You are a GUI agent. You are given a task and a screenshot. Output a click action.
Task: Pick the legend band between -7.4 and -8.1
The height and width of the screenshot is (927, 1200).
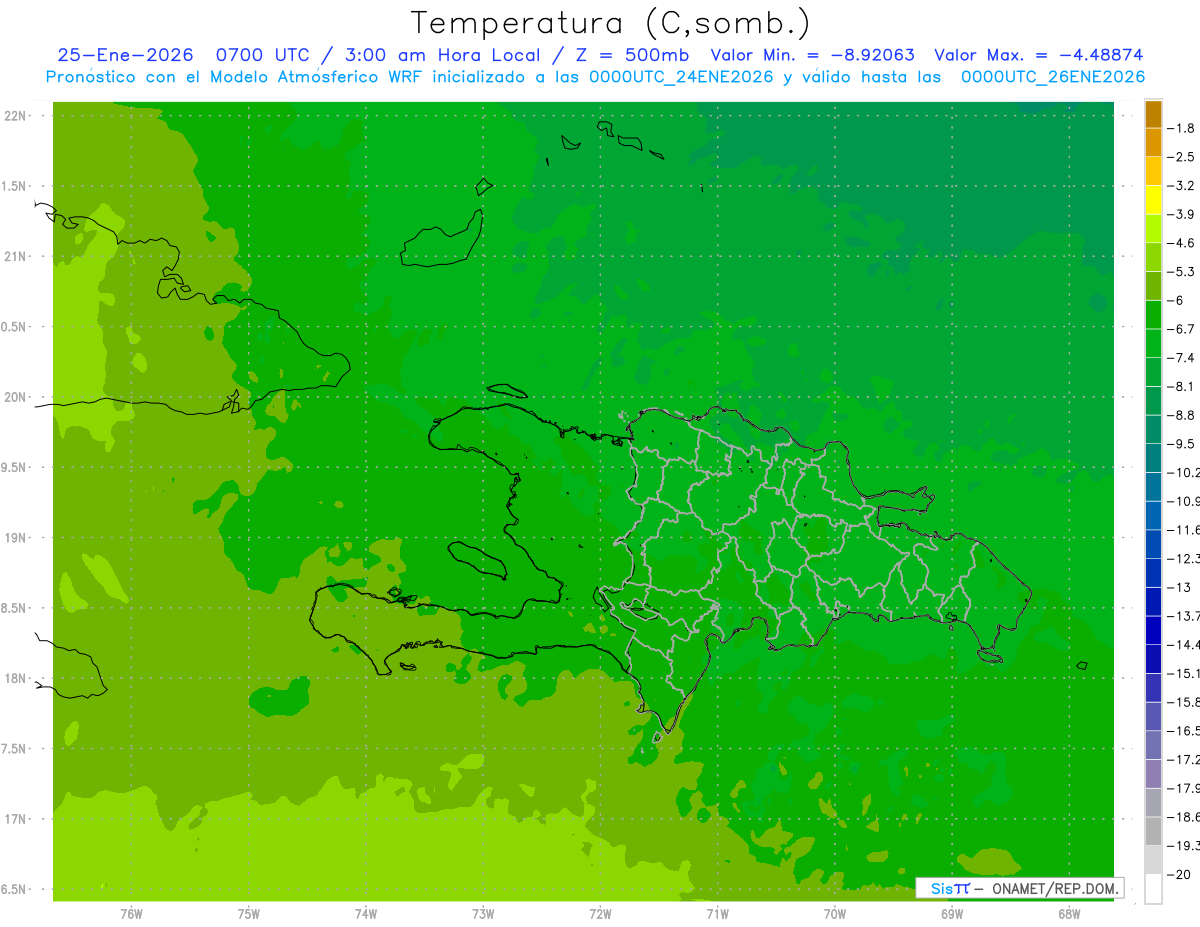[1153, 372]
